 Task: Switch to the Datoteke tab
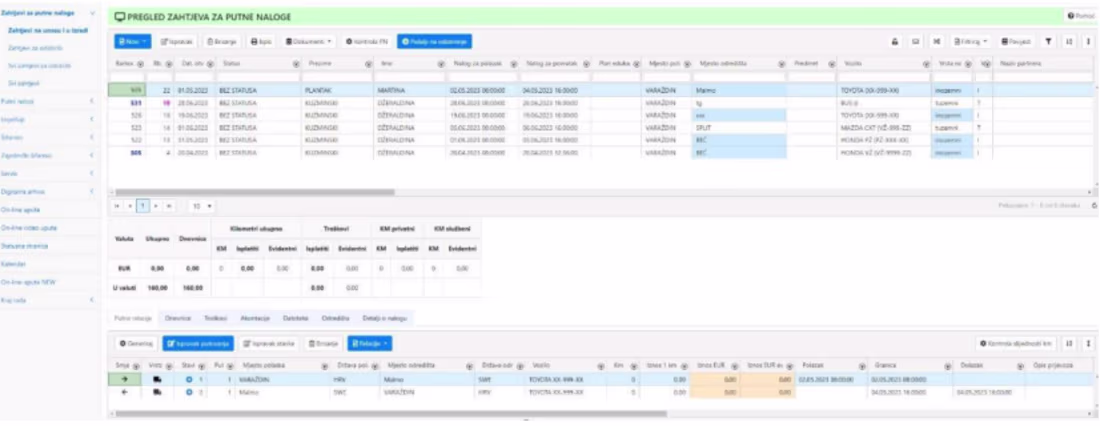[x=296, y=318]
